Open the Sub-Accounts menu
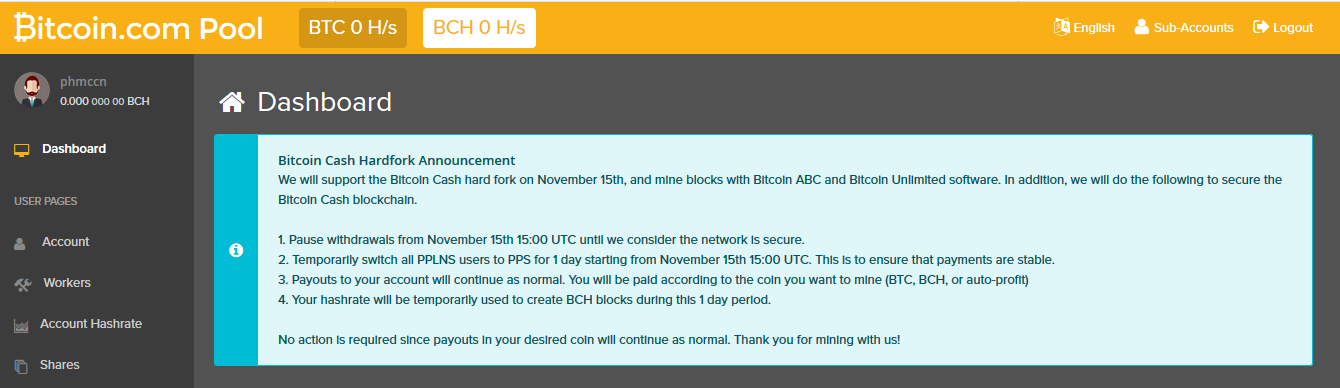The width and height of the screenshot is (1340, 388). coord(1184,27)
